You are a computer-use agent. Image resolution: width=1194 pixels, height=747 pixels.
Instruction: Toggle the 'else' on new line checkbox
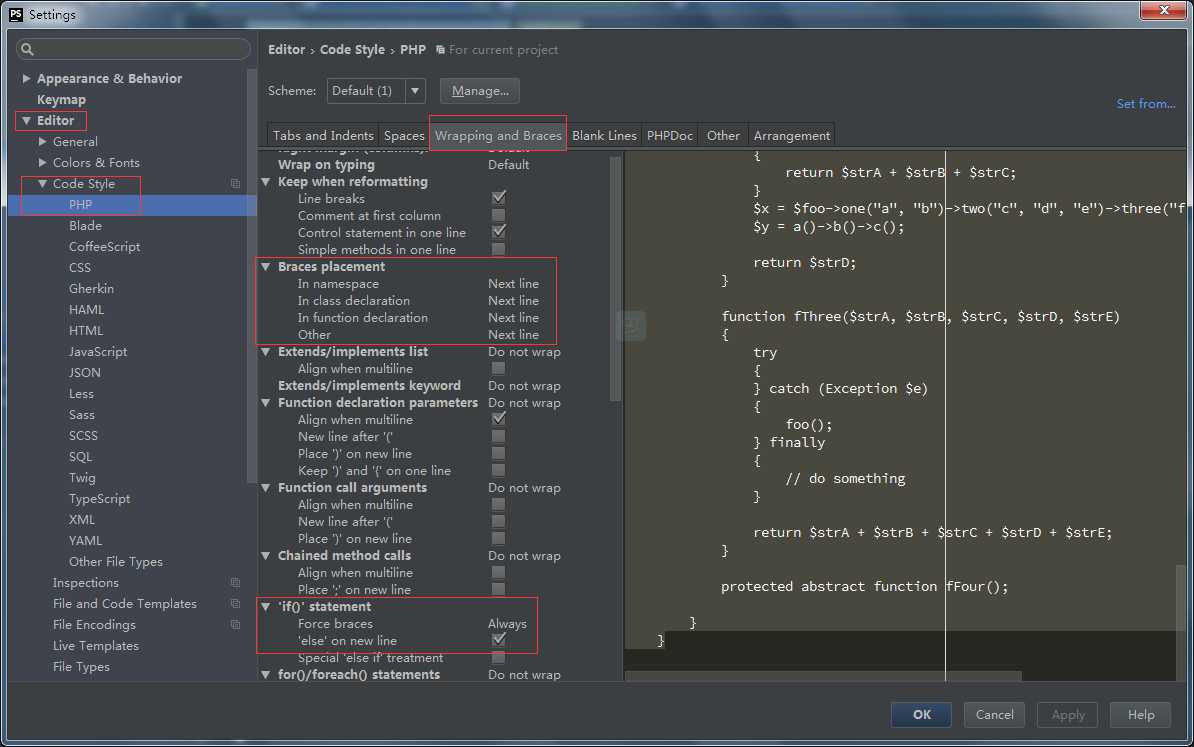tap(499, 640)
